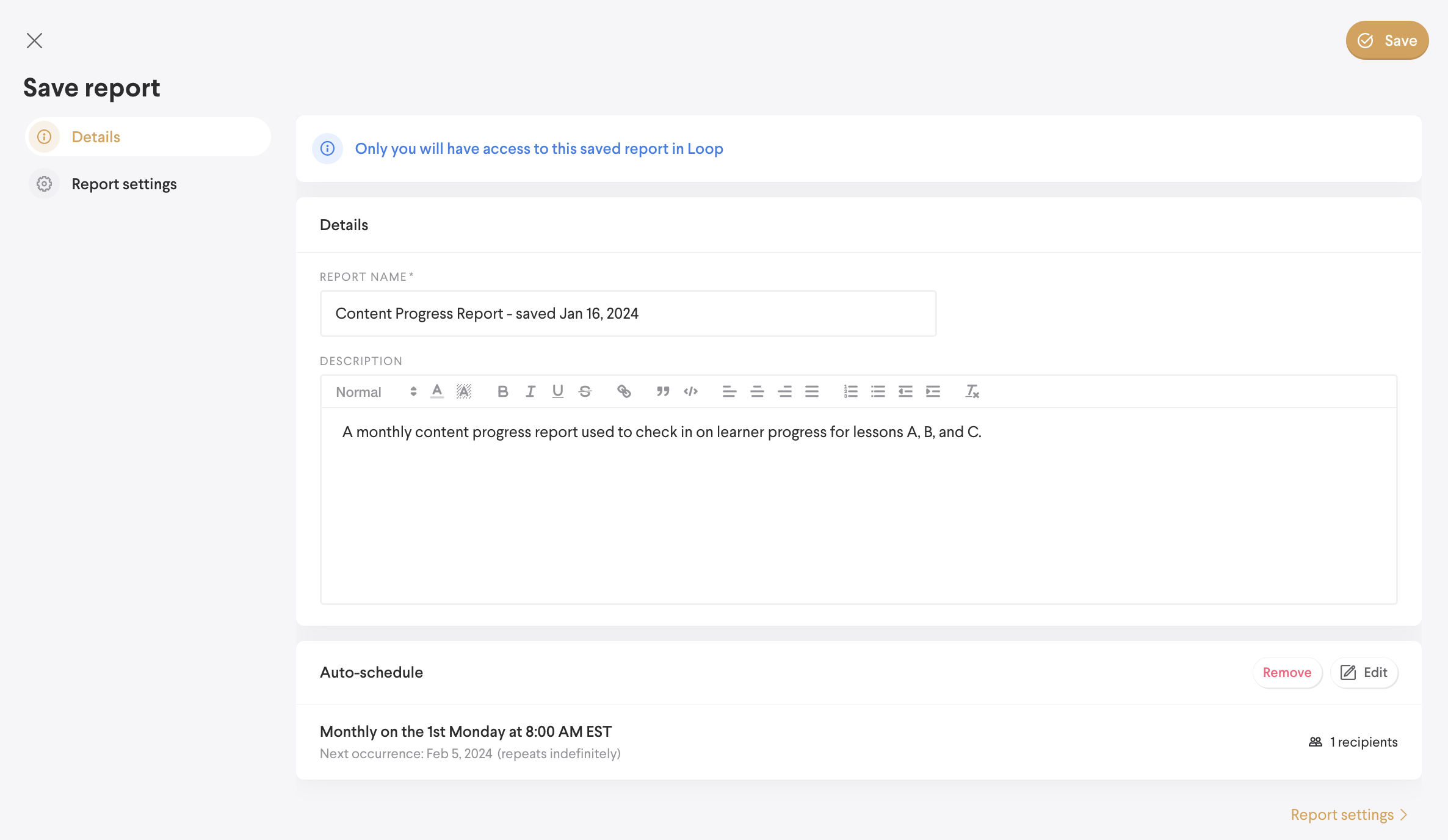The height and width of the screenshot is (840, 1448).
Task: Insert a blockquote
Action: coord(663,391)
